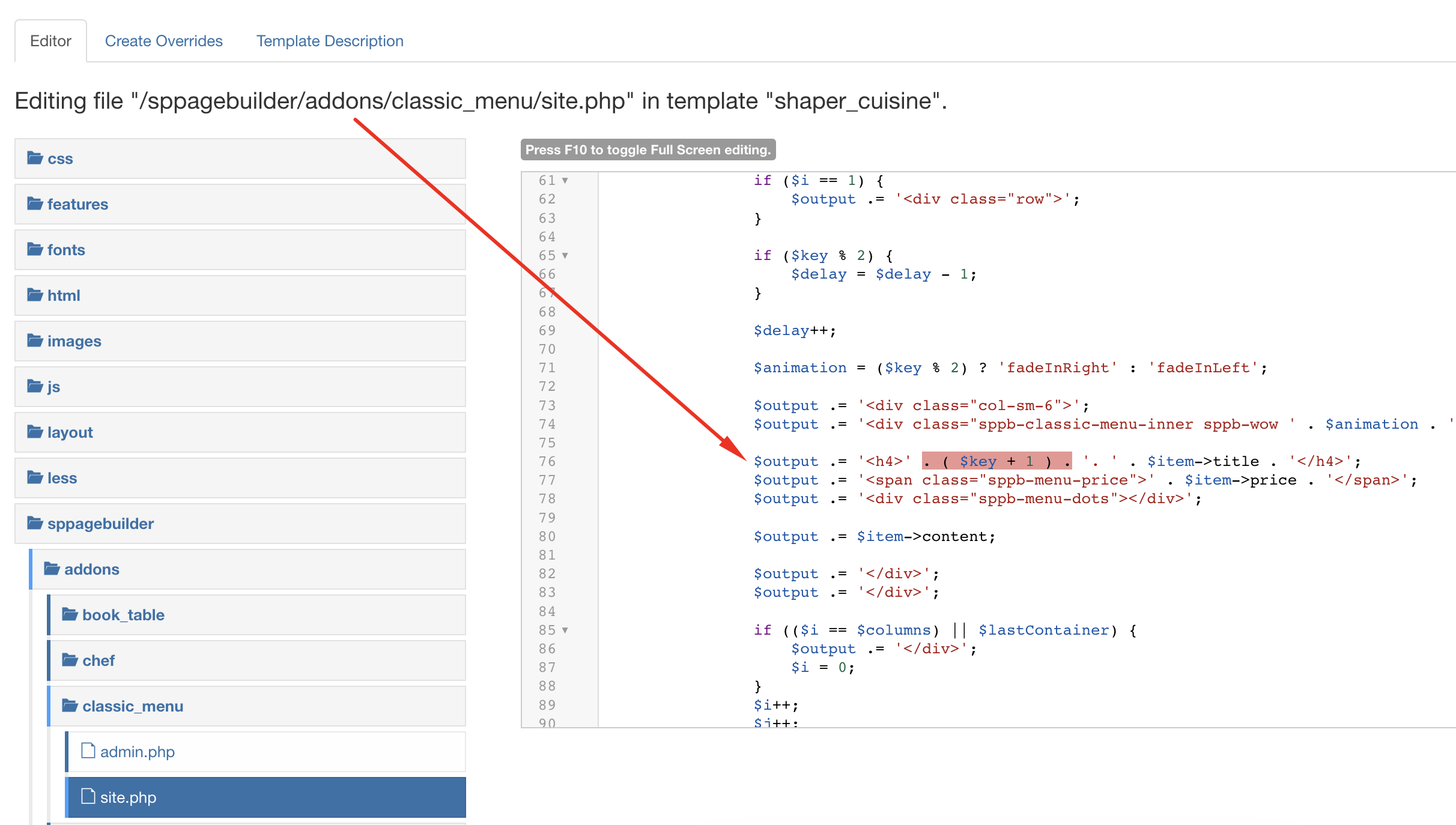Select the Editor tab
The image size is (1456, 825).
click(50, 41)
